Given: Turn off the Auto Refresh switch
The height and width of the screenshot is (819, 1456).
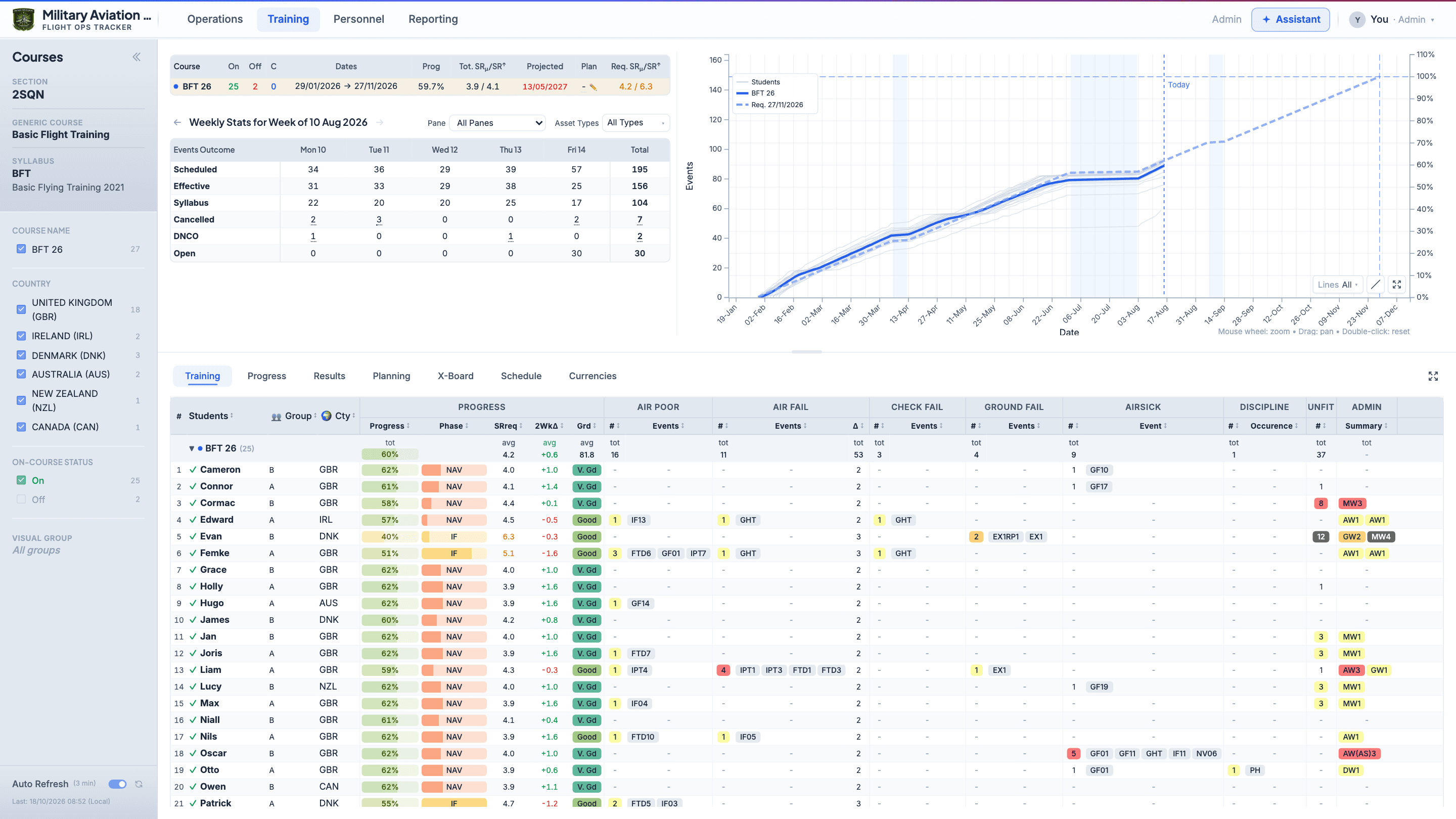Looking at the screenshot, I should (118, 784).
